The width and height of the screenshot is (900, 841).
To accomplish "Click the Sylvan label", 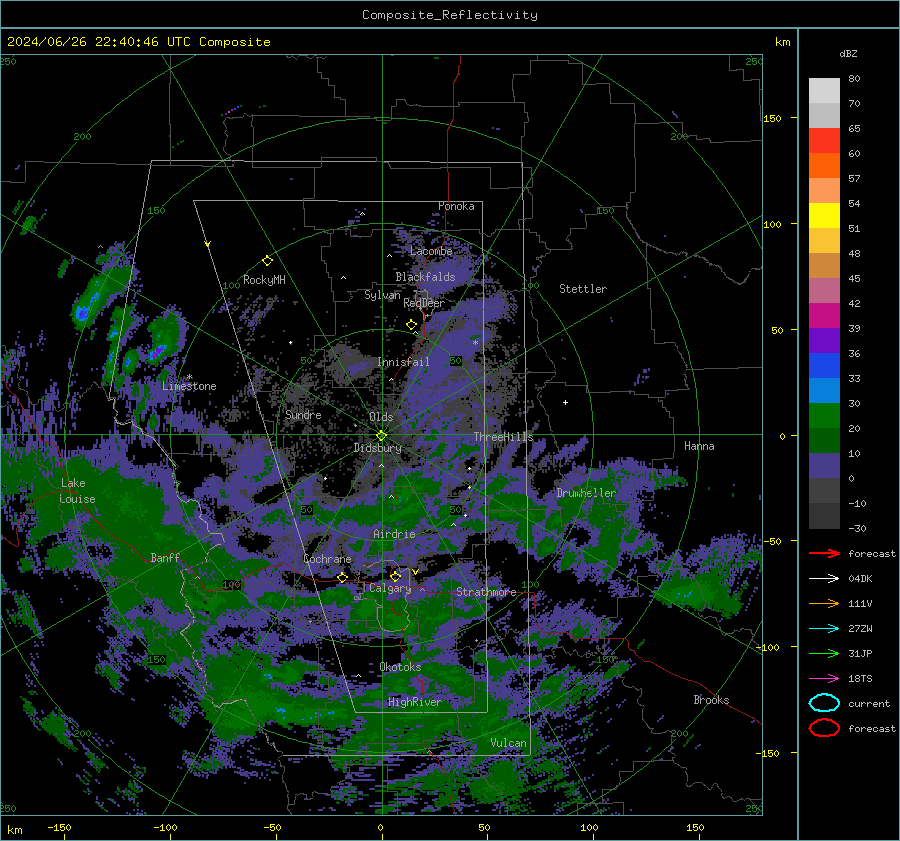I will [382, 295].
